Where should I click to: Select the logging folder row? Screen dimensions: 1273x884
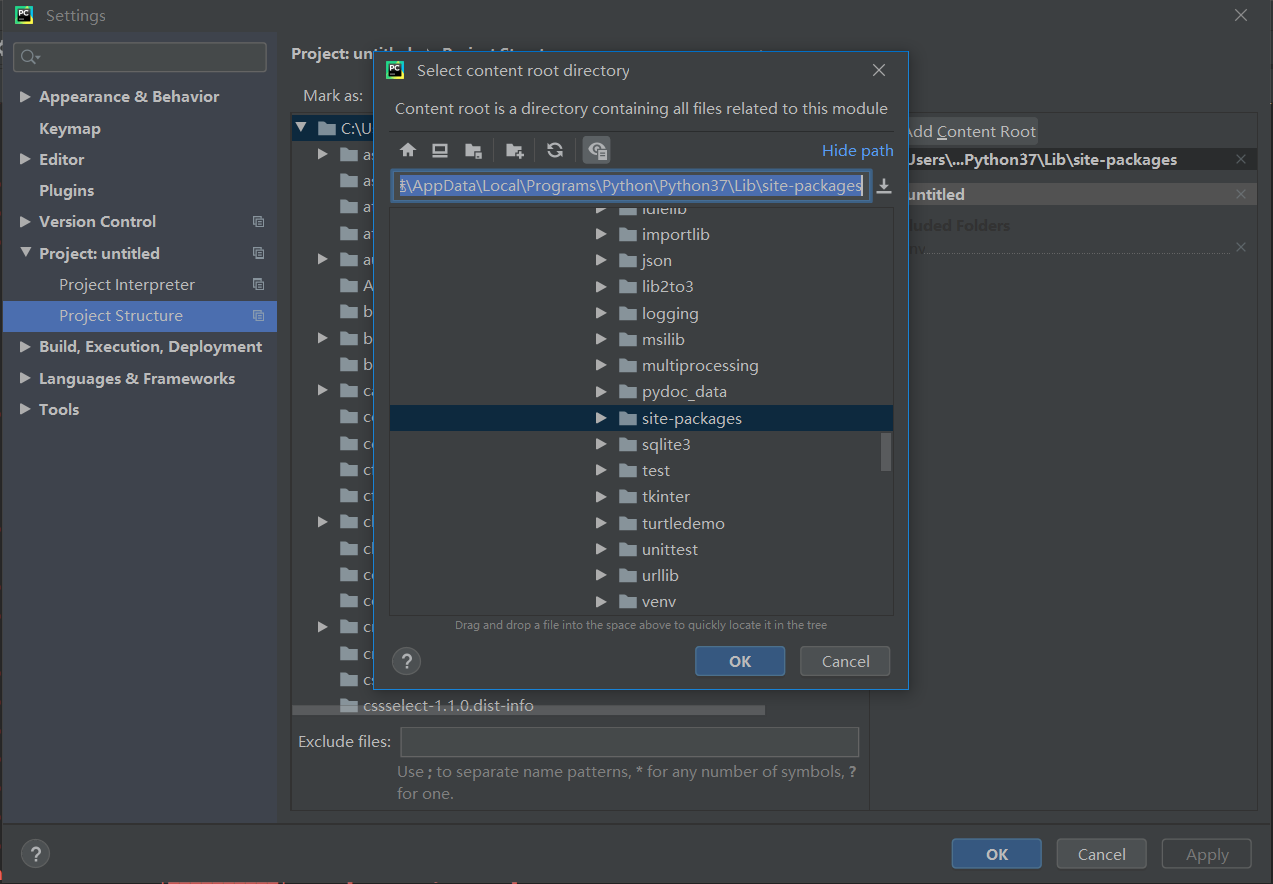(x=641, y=313)
